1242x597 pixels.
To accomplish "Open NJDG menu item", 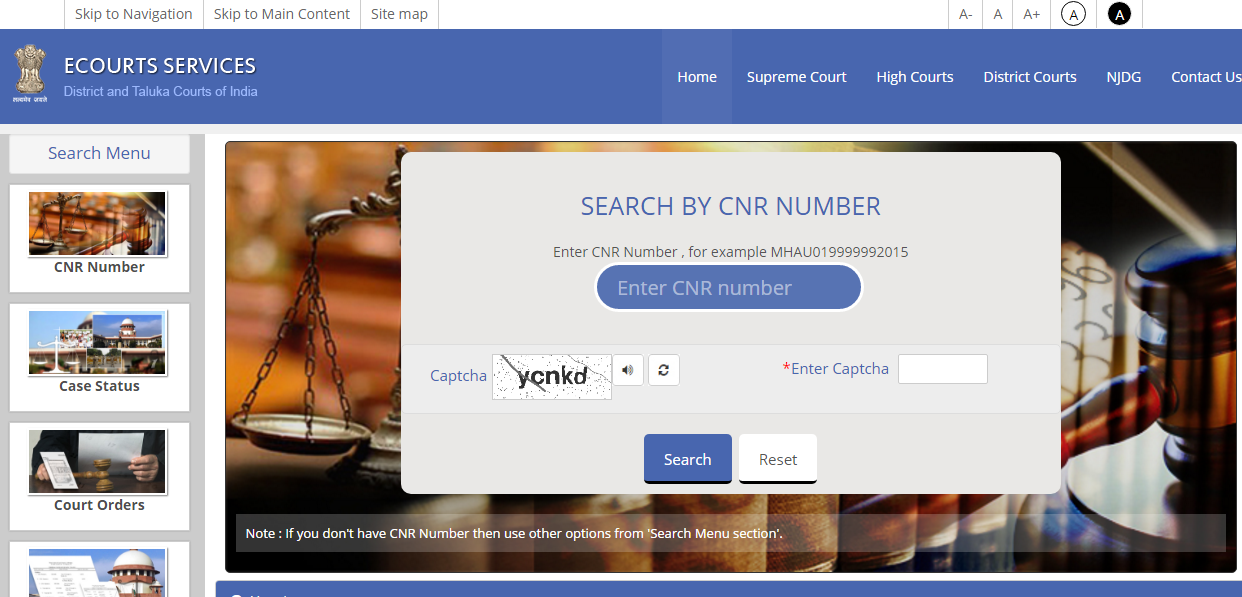I will [1124, 77].
